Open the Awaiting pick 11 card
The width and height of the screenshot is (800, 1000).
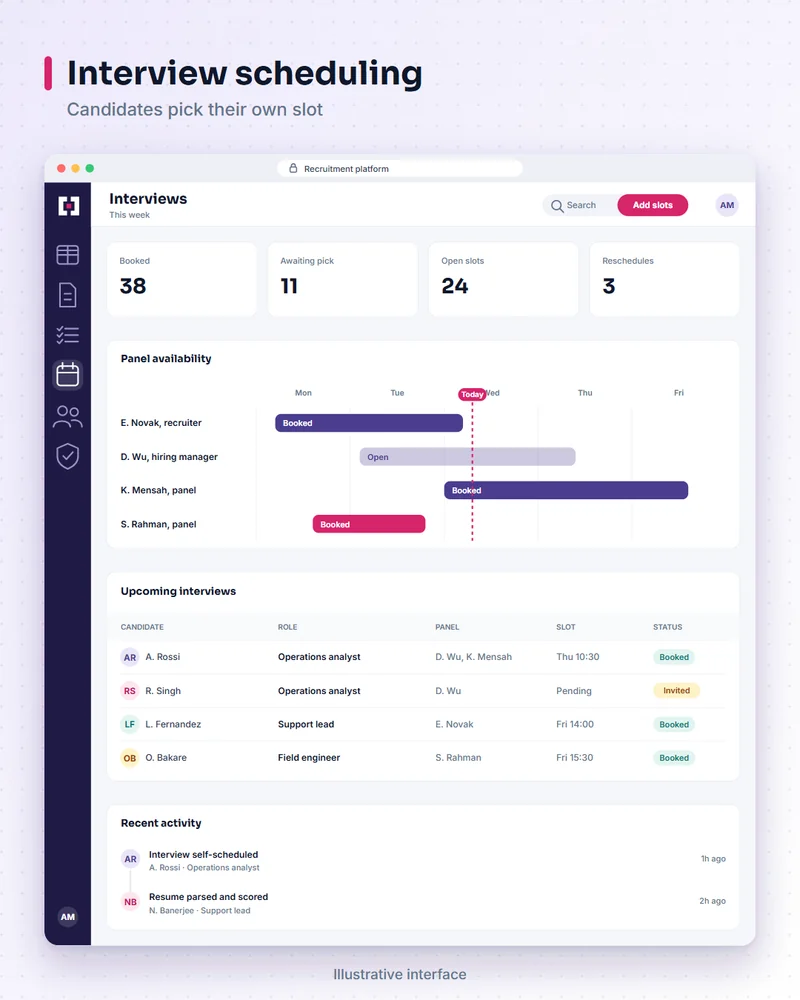pos(343,279)
